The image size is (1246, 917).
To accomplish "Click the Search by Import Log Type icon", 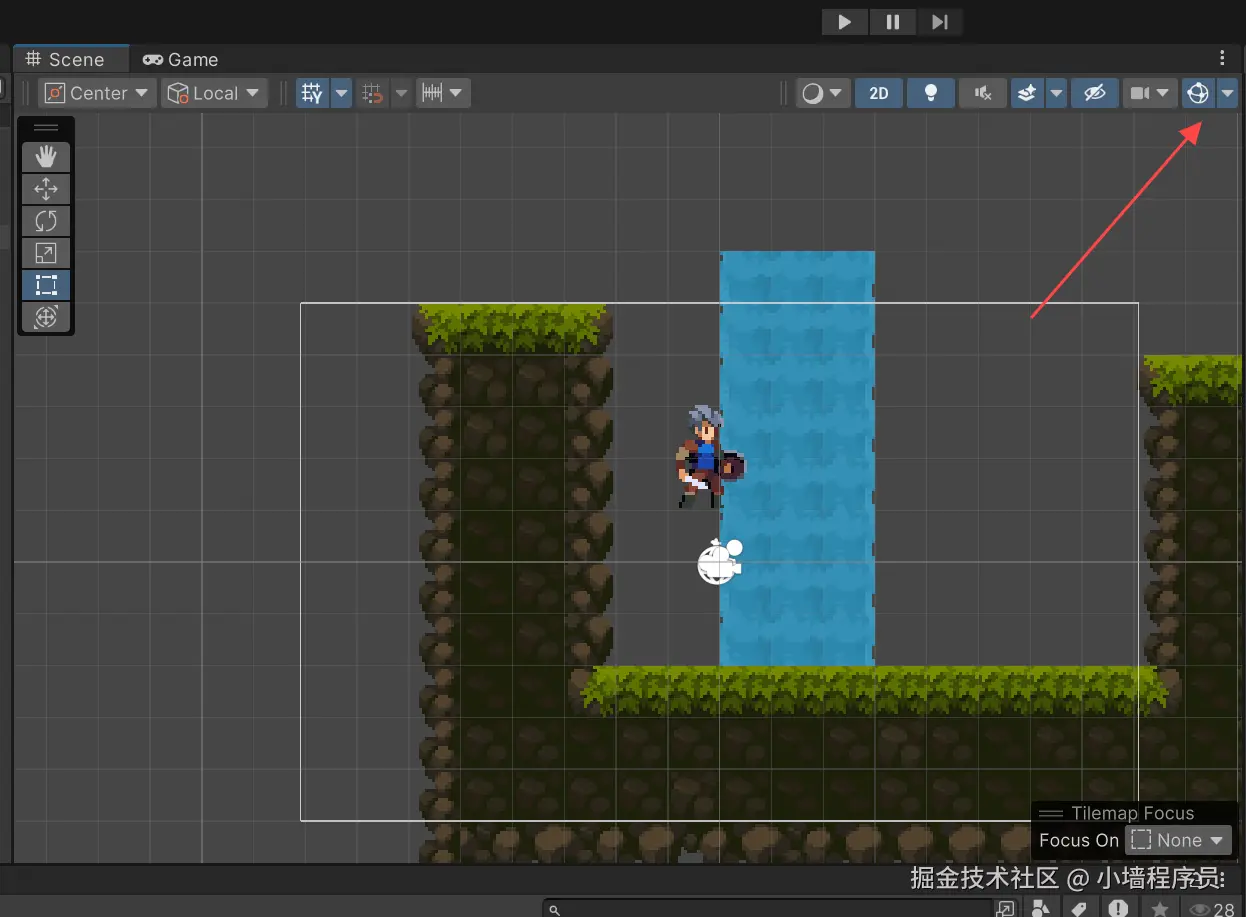I will click(x=1118, y=908).
